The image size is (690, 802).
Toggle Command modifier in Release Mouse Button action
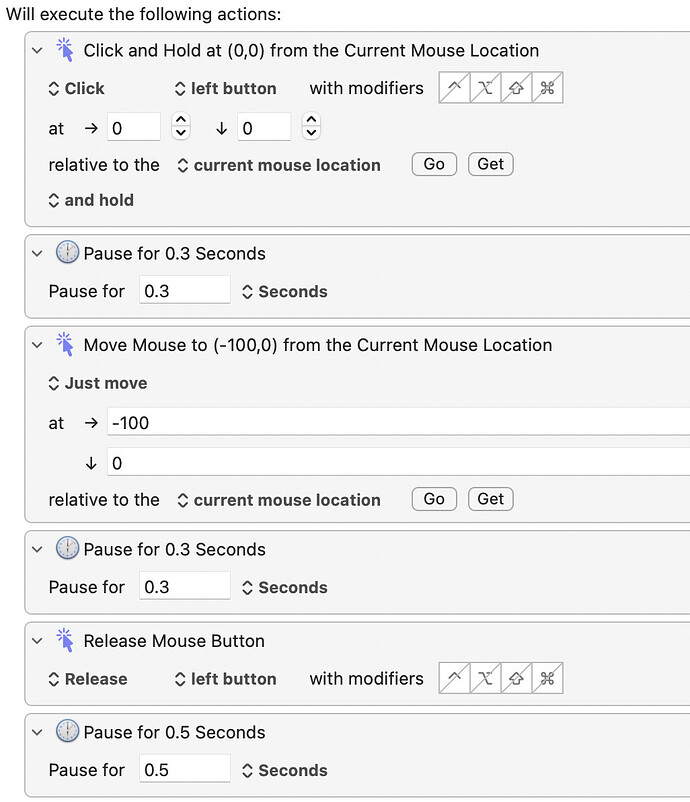(x=547, y=679)
